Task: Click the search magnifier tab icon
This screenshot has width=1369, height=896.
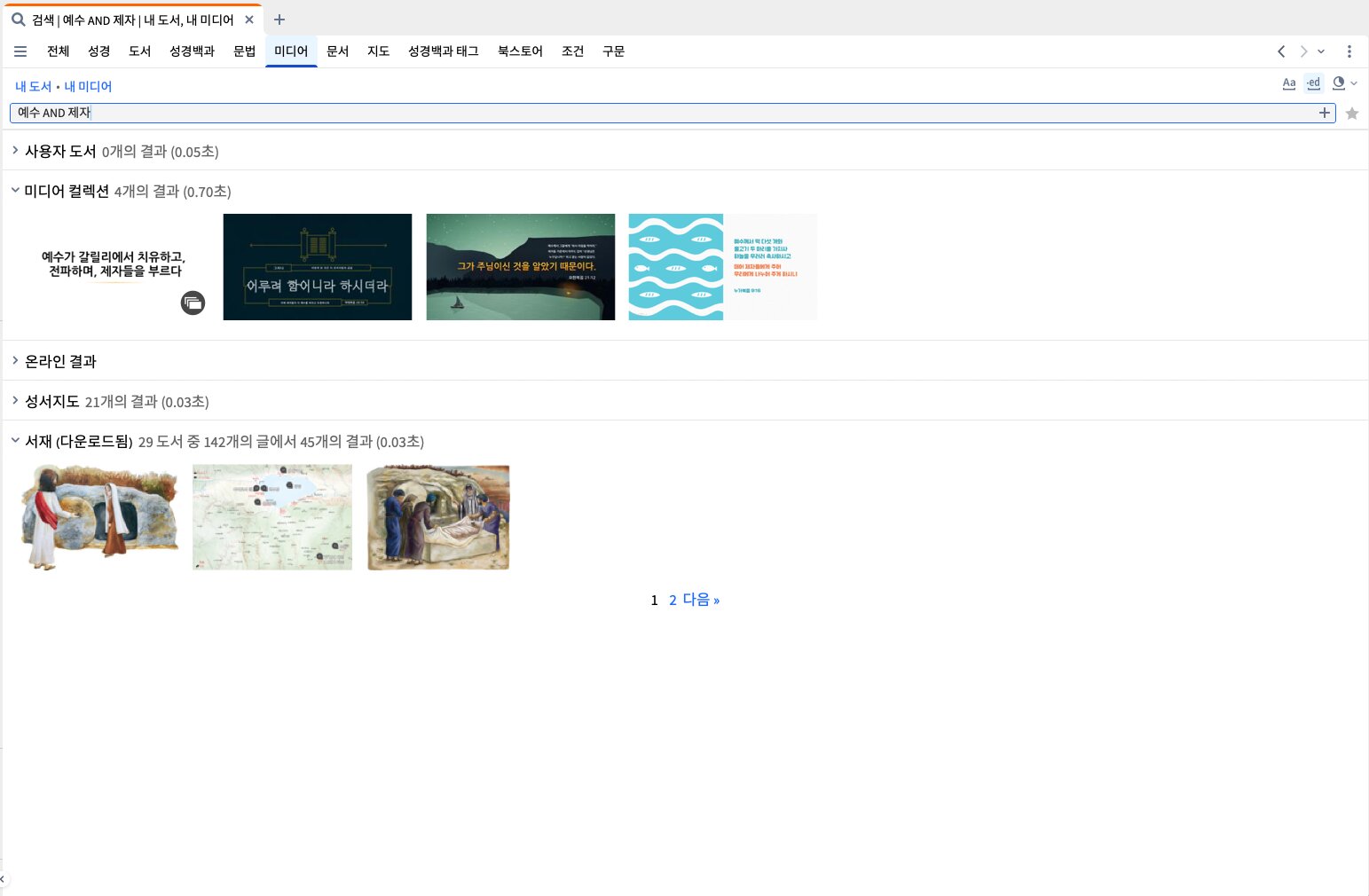Action: point(18,20)
